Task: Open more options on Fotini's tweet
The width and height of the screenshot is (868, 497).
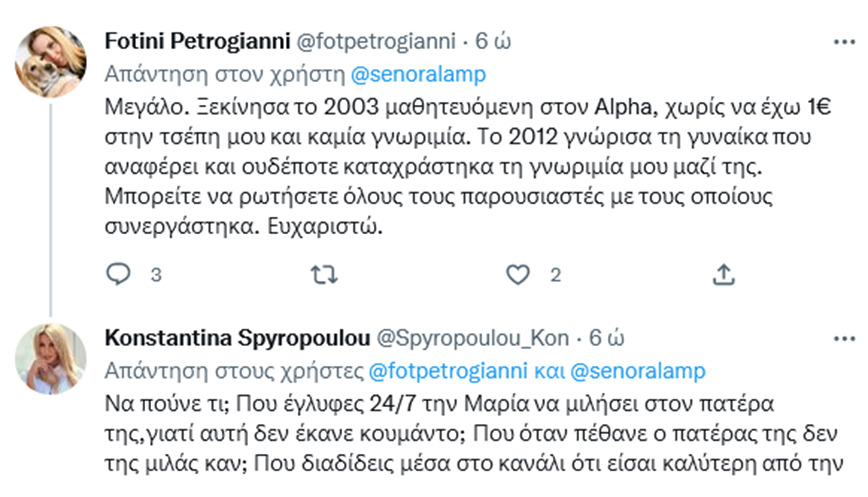Action: pos(842,43)
